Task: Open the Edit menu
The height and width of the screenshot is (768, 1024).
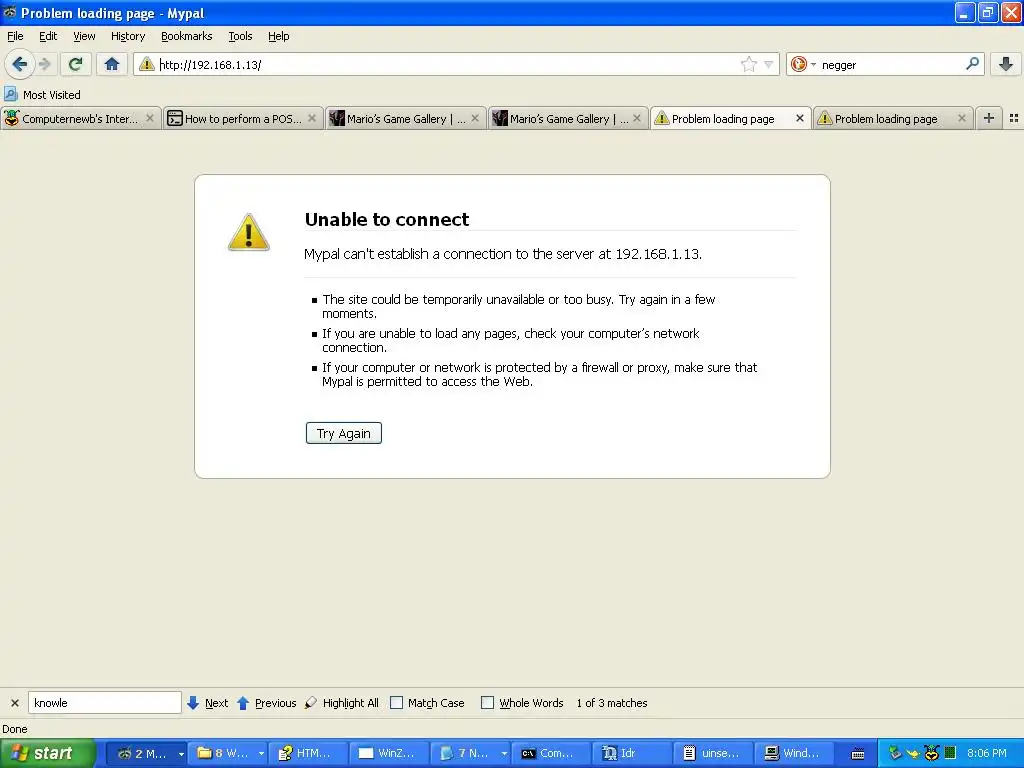Action: 48,36
